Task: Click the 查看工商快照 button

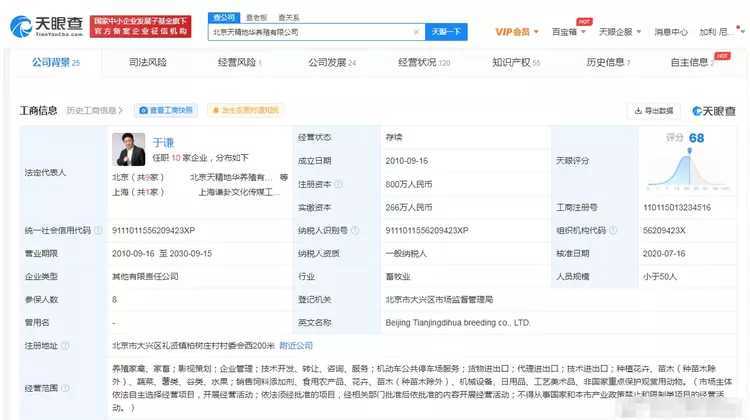Action: click(x=166, y=111)
